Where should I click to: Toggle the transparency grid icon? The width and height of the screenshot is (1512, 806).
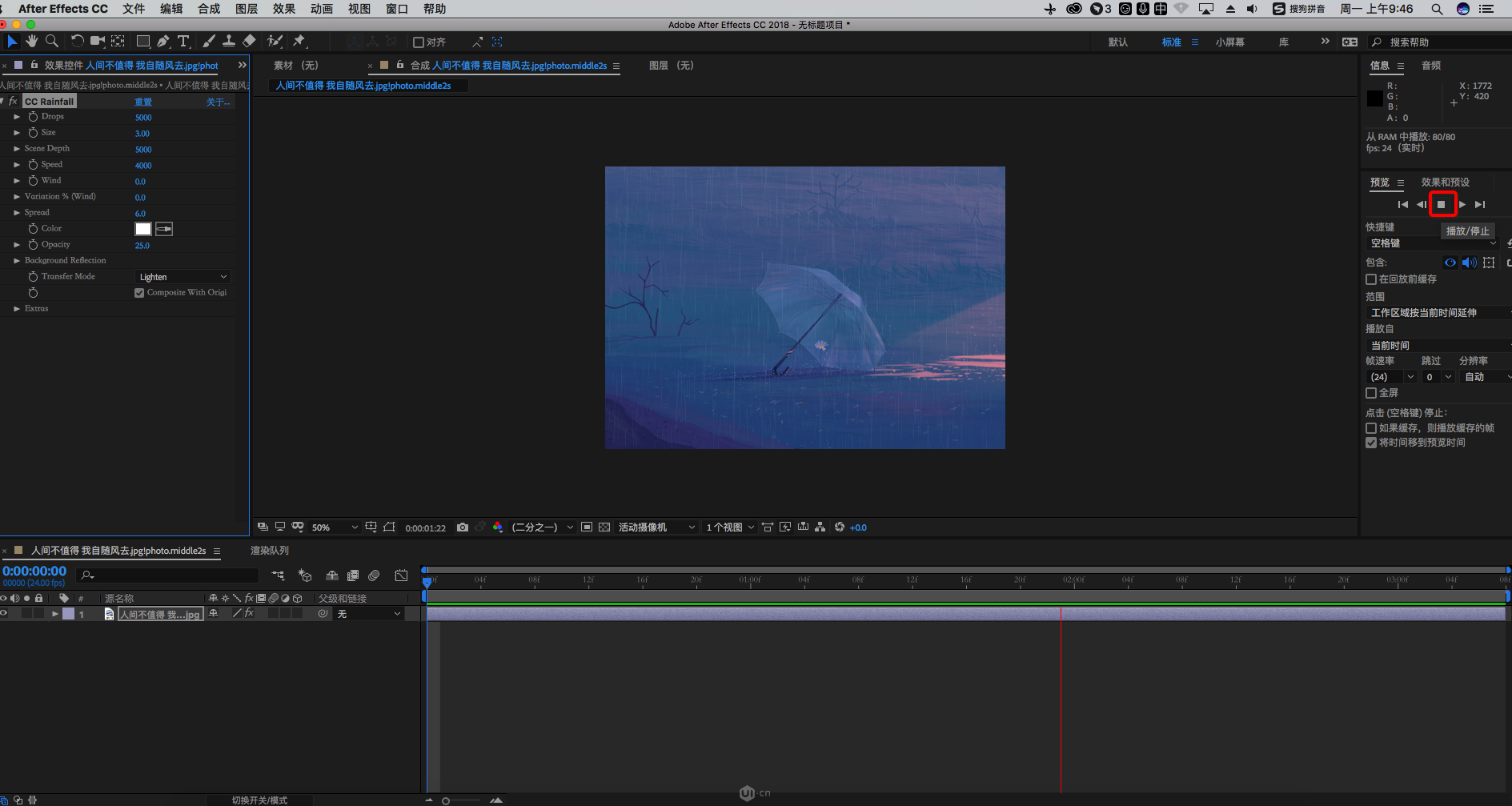click(x=604, y=527)
